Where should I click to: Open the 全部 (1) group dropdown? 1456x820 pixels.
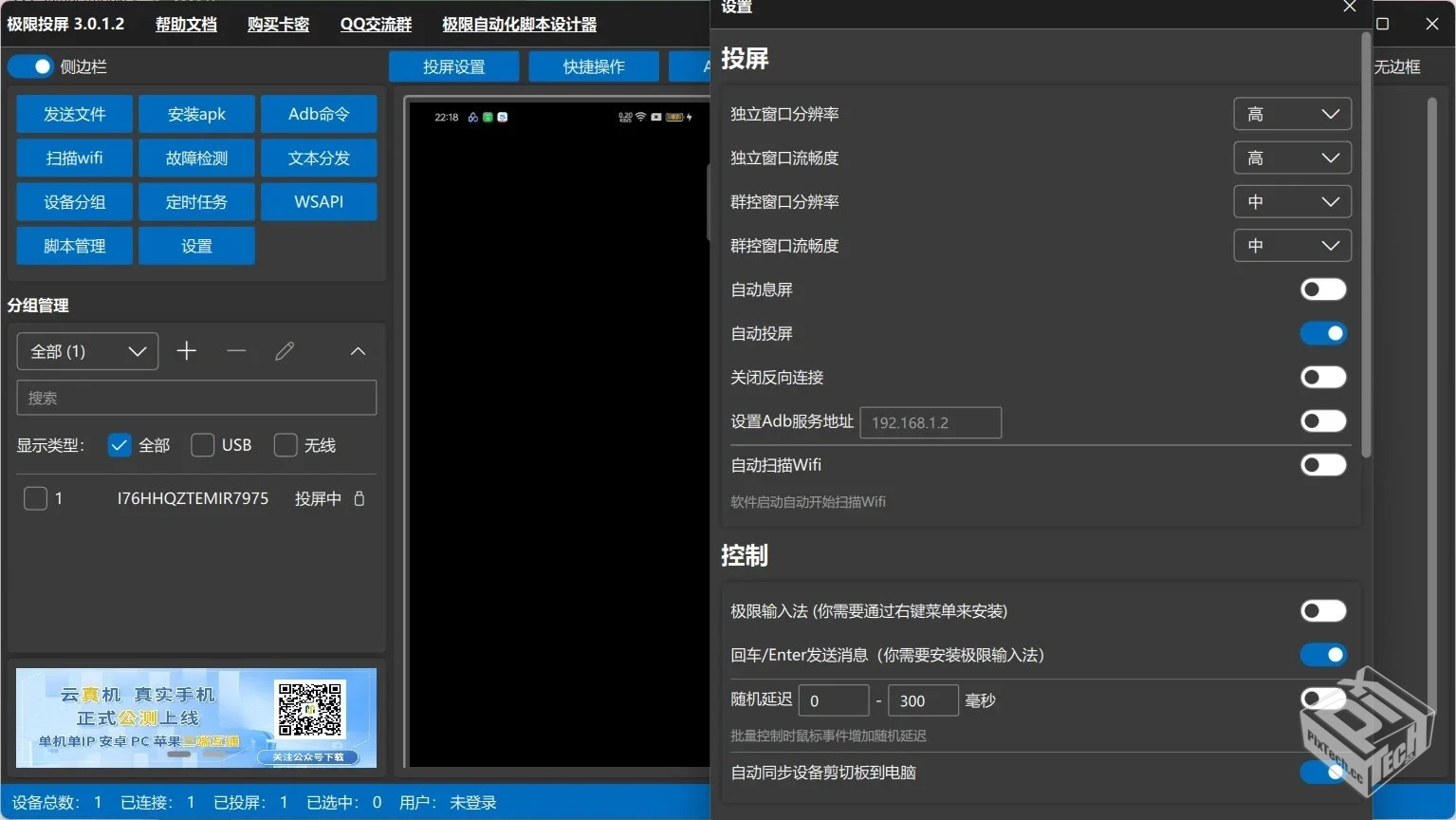tap(86, 351)
